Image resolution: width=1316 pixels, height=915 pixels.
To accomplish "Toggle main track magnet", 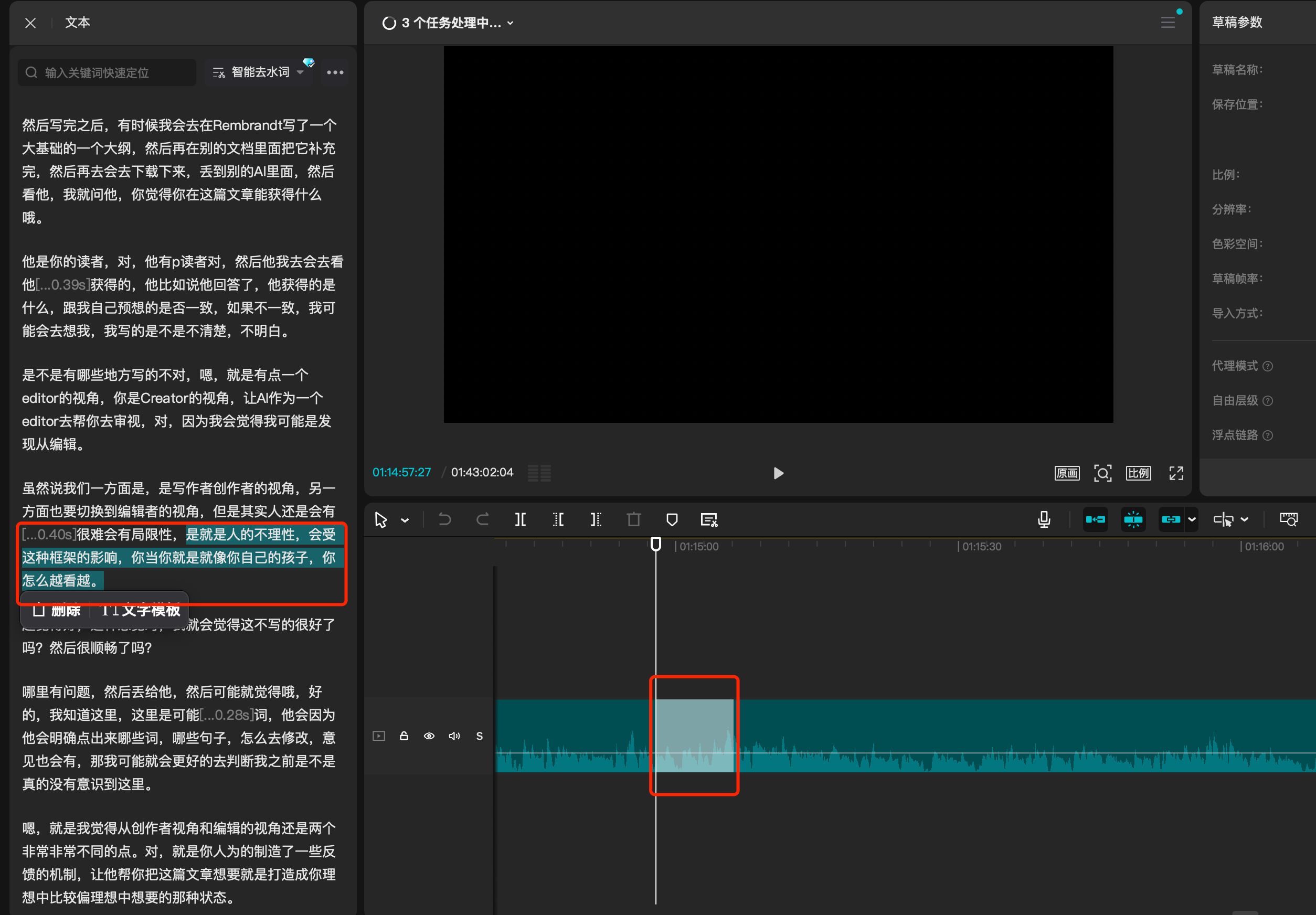I will pos(1095,519).
